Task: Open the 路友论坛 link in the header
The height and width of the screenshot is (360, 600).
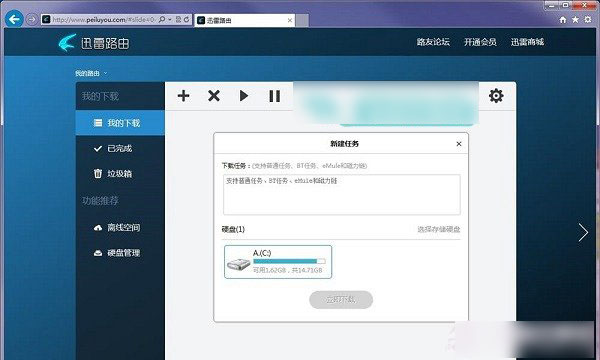Action: point(433,42)
